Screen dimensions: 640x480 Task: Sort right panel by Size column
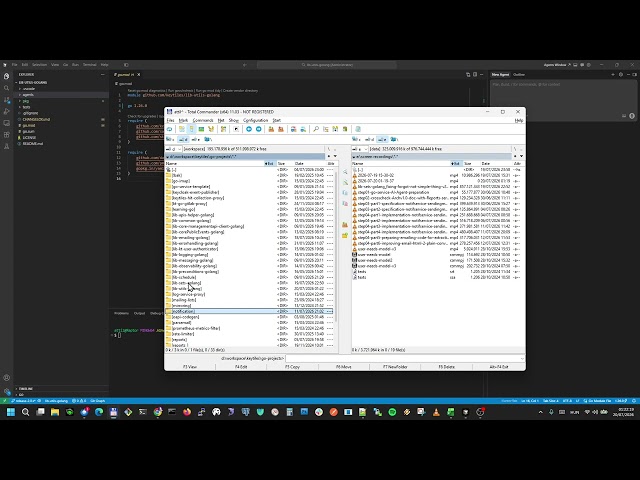[472, 164]
